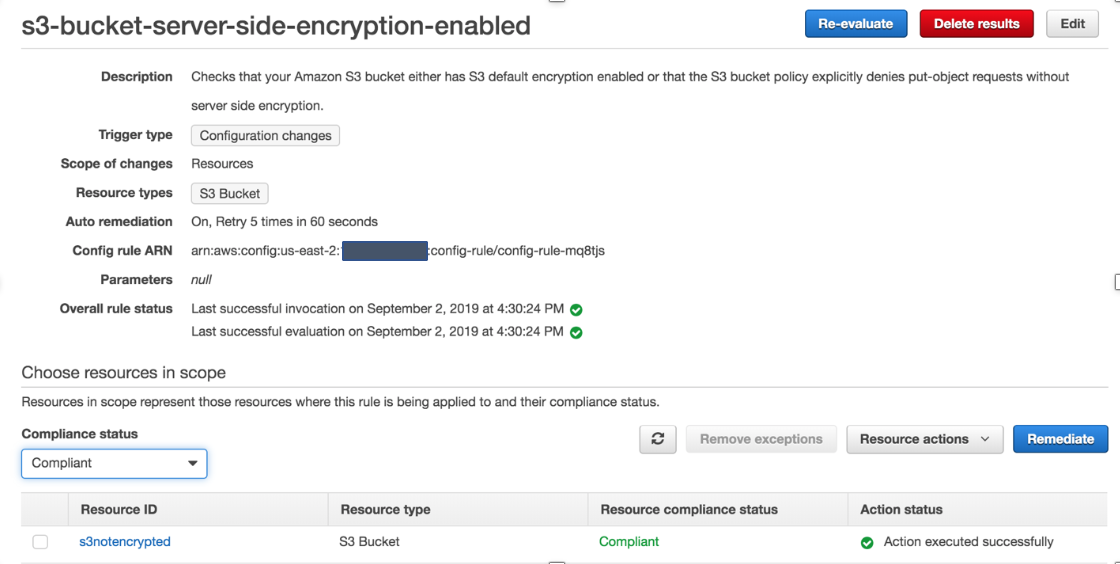This screenshot has width=1120, height=564.
Task: Click the Resource type column header
Action: [x=385, y=509]
